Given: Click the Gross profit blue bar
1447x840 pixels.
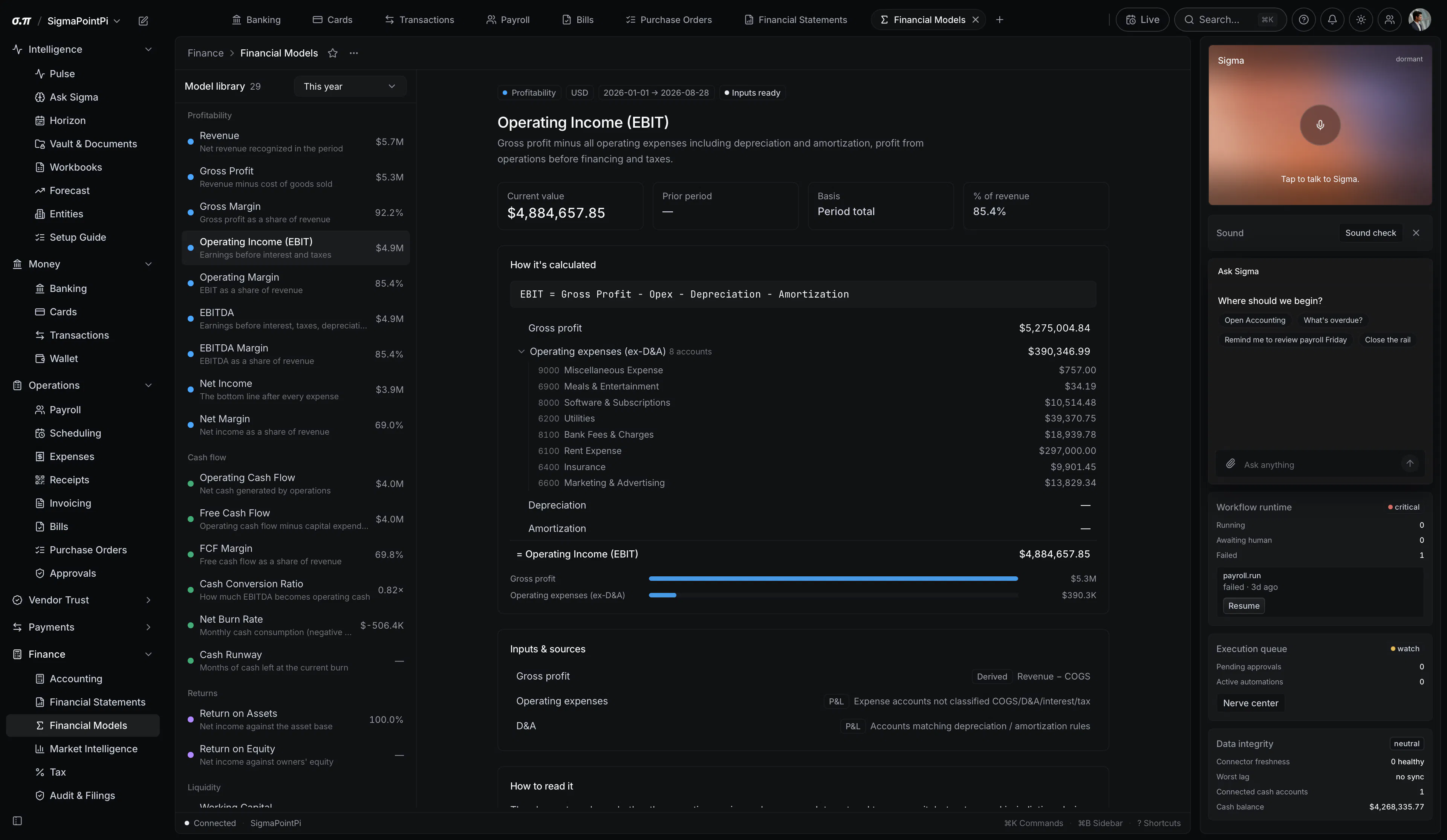Looking at the screenshot, I should click(833, 579).
